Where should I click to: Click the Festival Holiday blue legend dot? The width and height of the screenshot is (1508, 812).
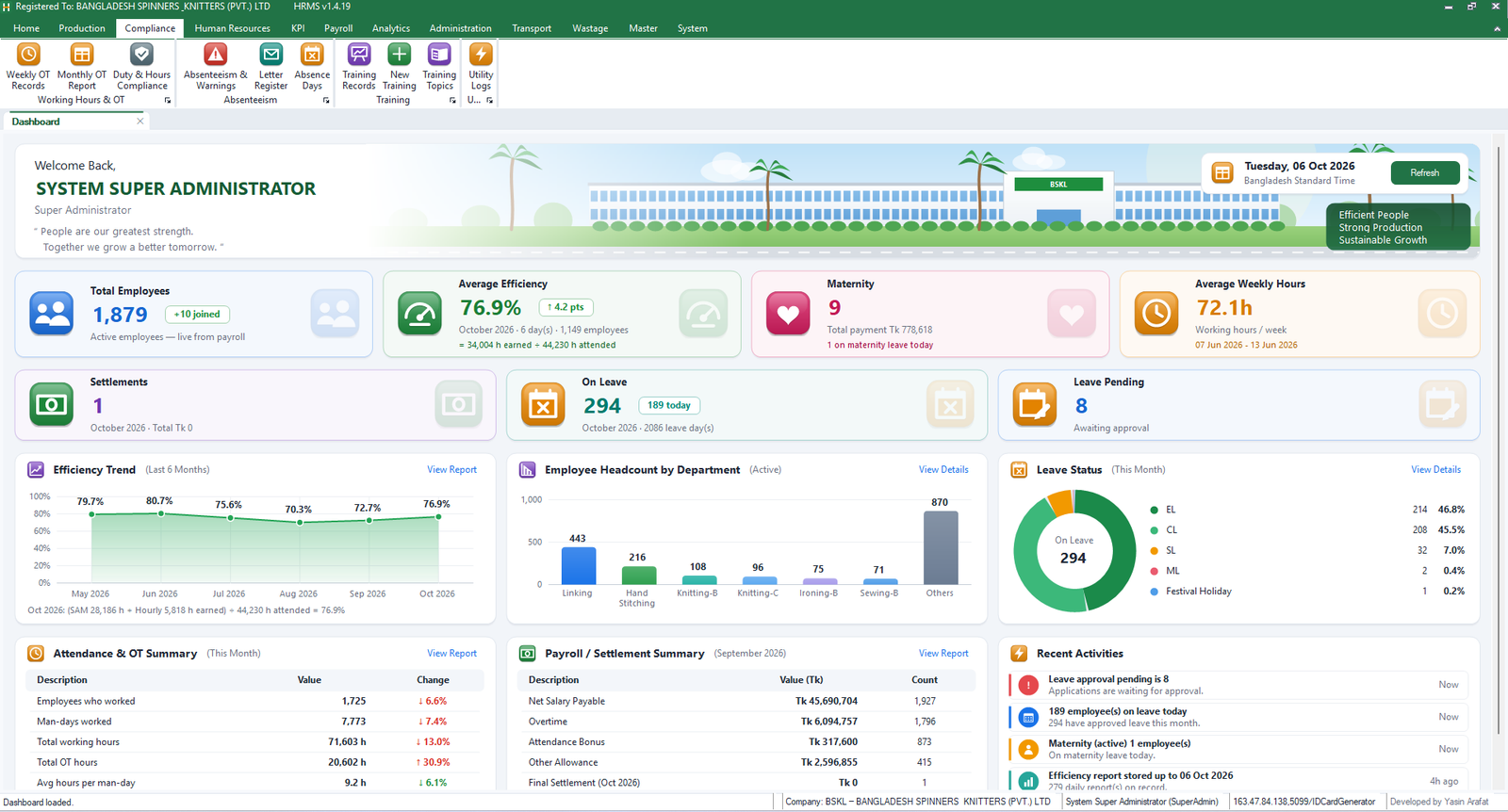point(1154,592)
